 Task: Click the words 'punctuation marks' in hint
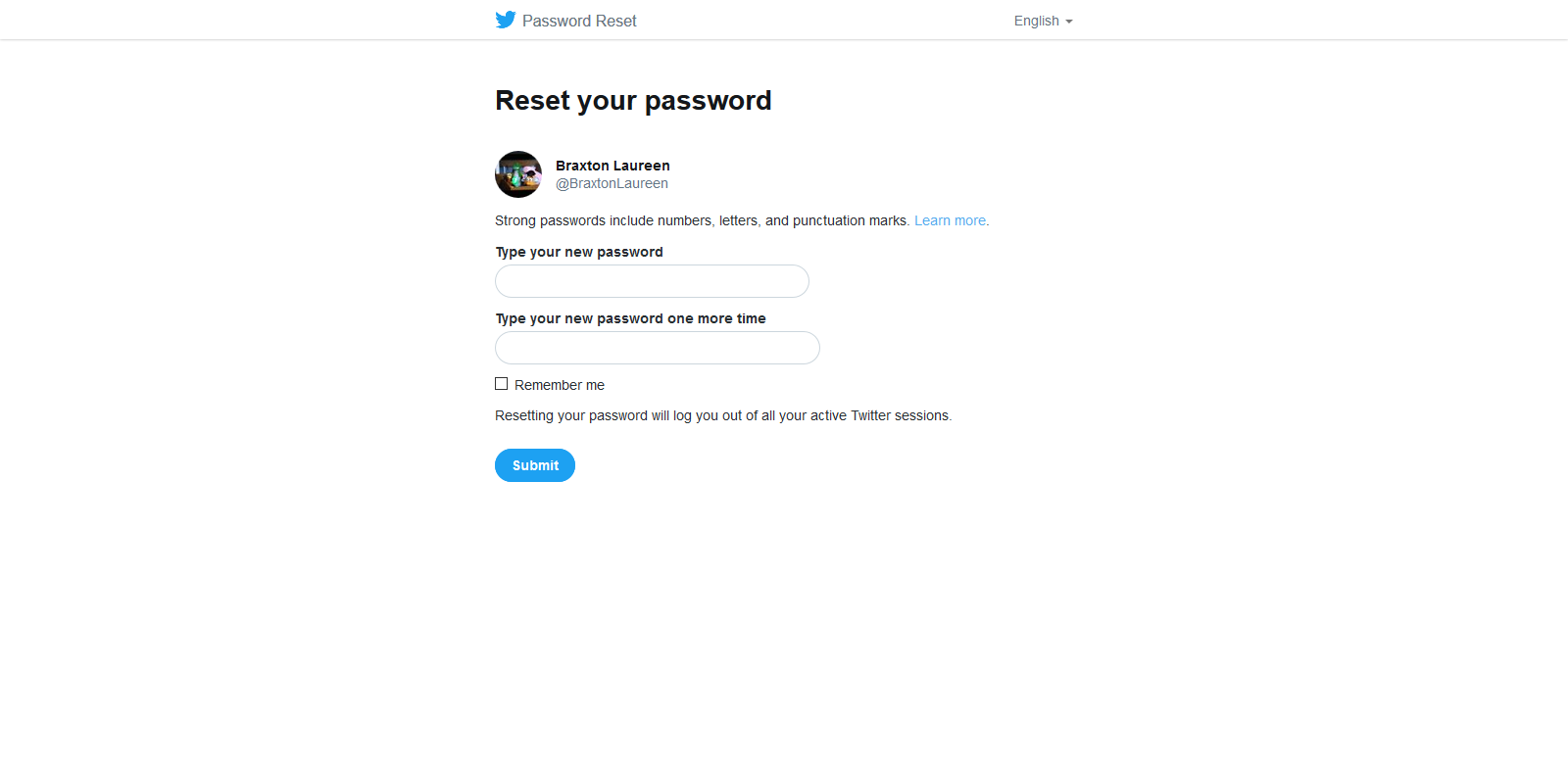tap(851, 220)
